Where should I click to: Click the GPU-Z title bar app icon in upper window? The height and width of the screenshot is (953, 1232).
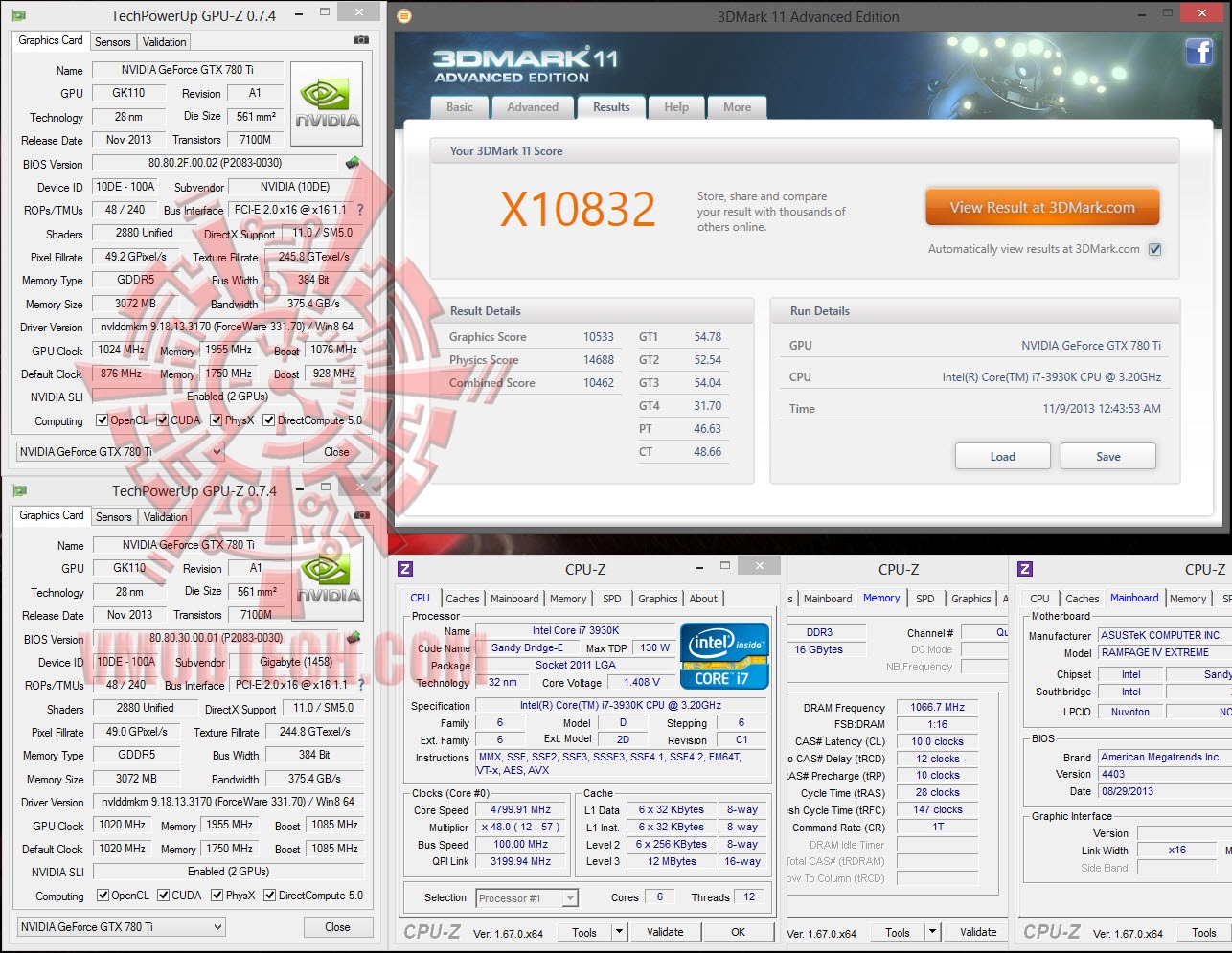18,15
